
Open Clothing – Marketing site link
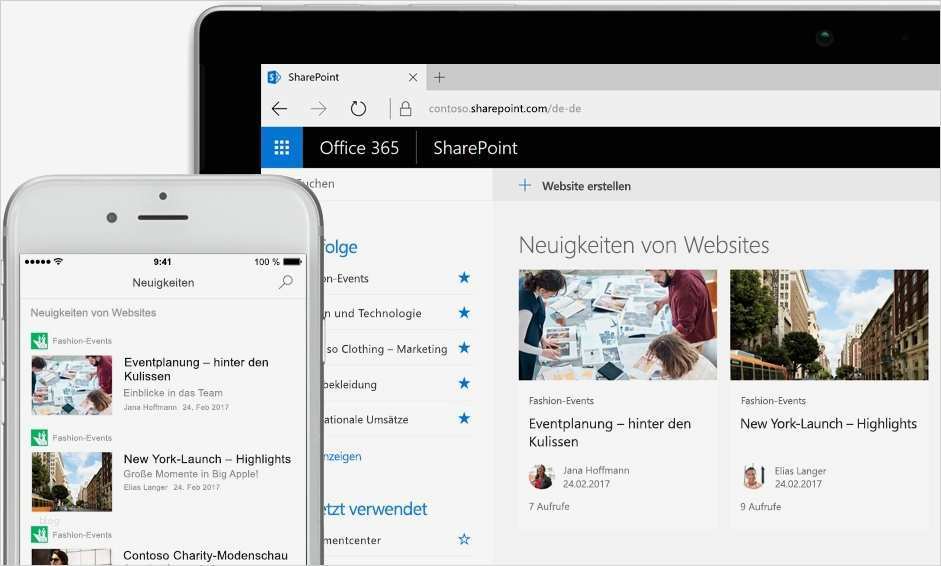[x=387, y=349]
